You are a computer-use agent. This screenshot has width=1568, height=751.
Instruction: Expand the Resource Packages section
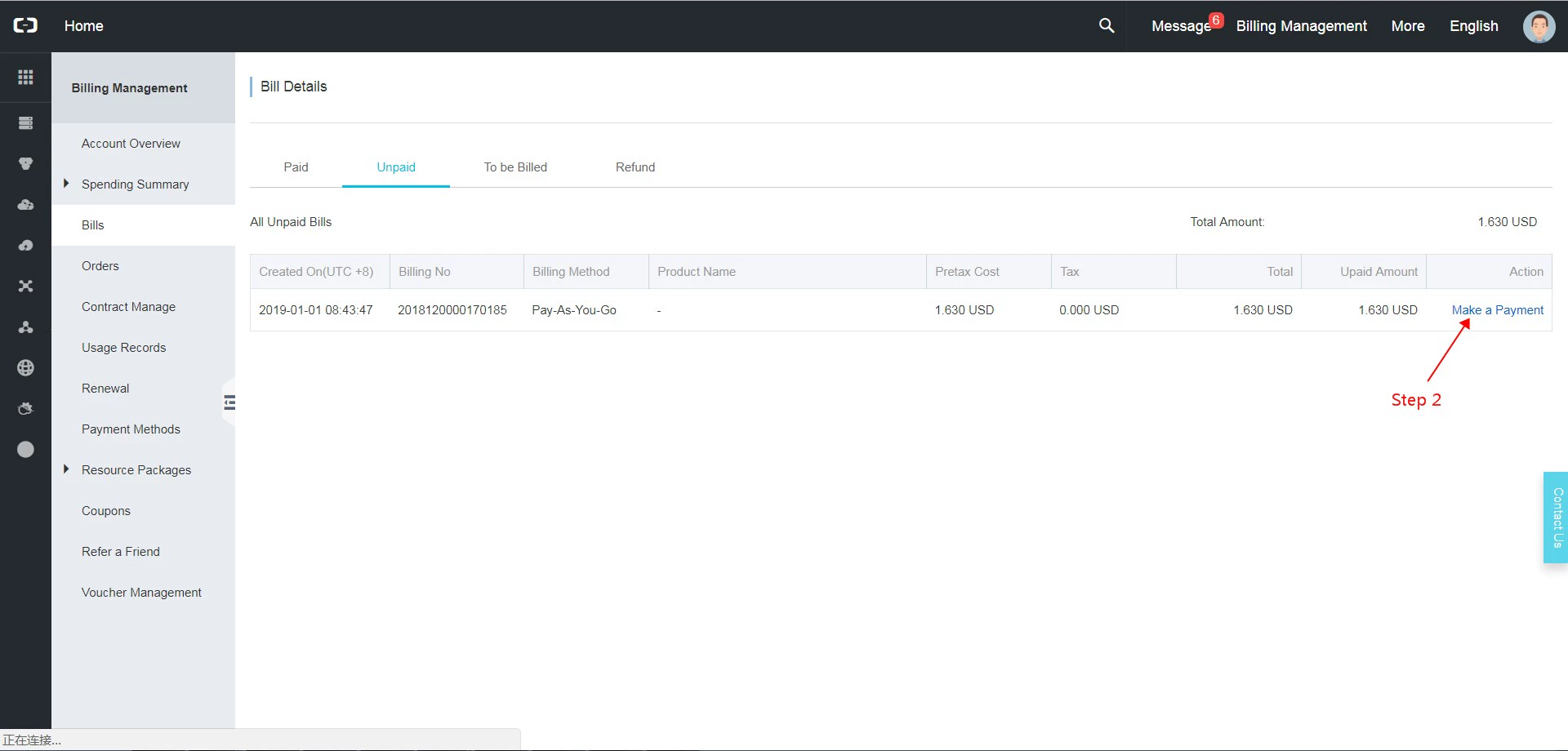pos(66,469)
